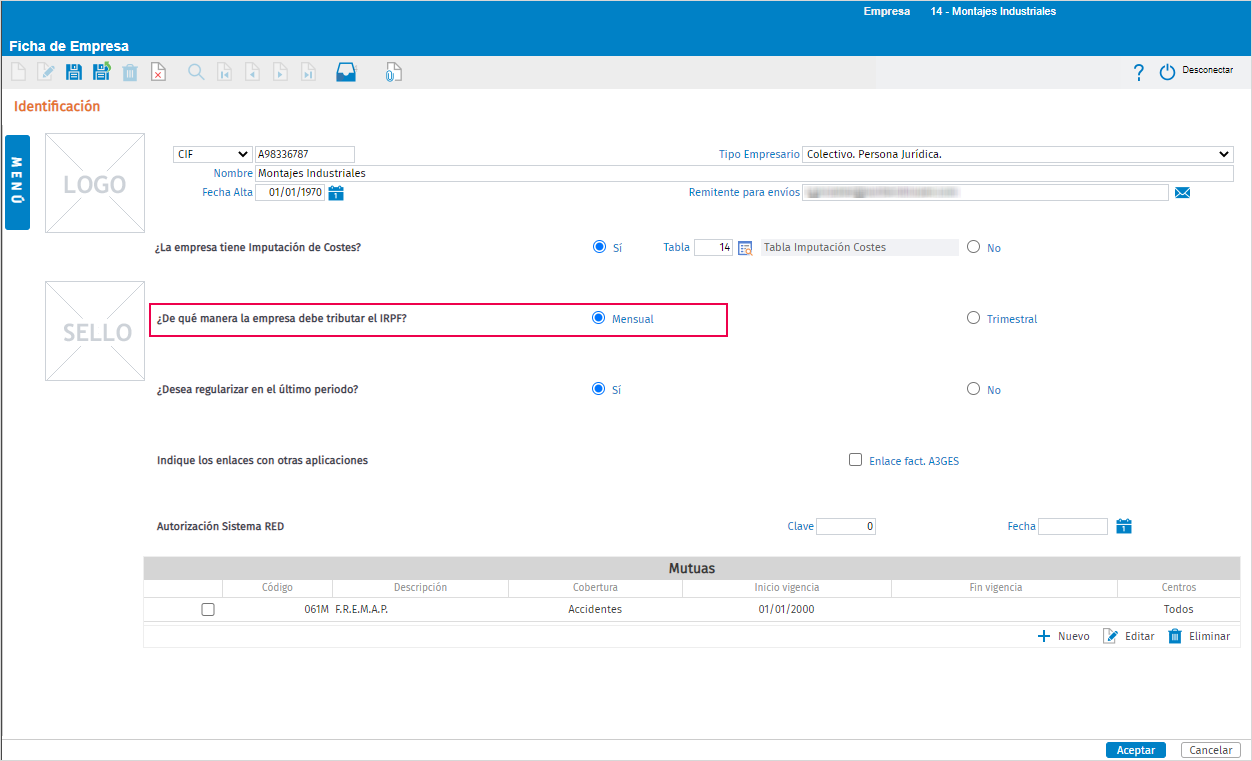
Task: Select No for regularizar último periodo
Action: point(974,389)
